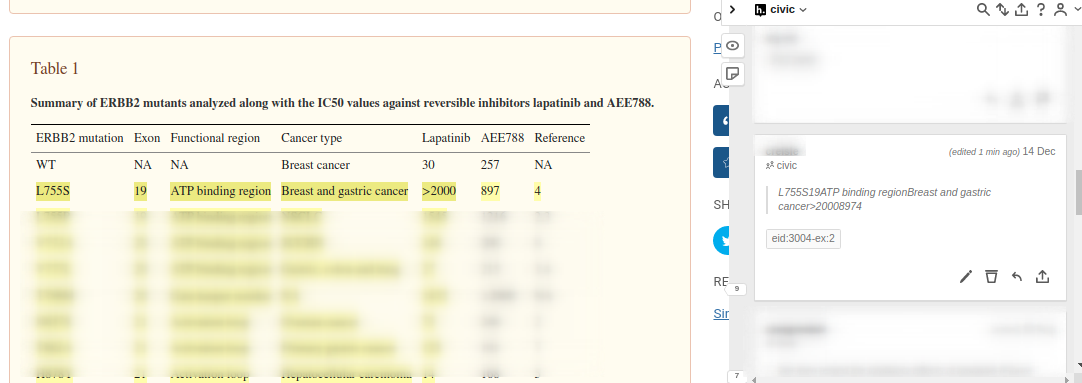Click the 'Cancer type' column header
The image size is (1082, 383).
[311, 138]
